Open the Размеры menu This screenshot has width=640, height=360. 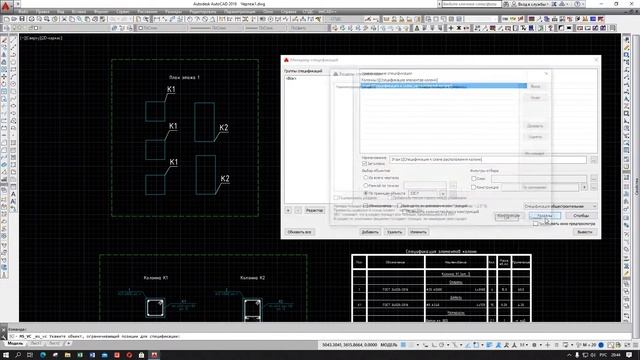click(174, 12)
